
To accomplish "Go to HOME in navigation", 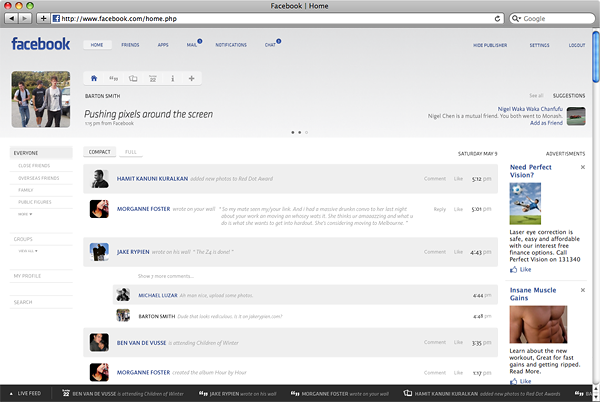I will pos(97,45).
